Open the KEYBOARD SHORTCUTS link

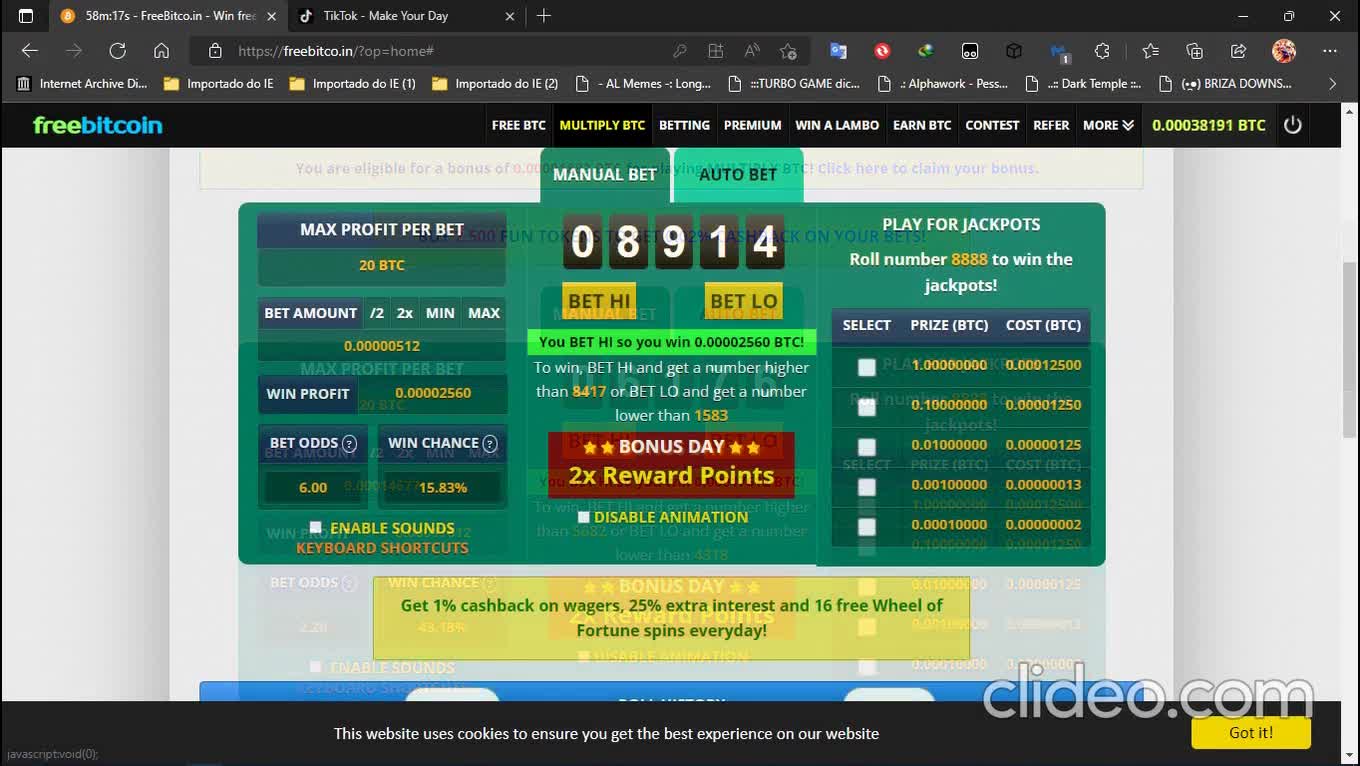tap(382, 548)
